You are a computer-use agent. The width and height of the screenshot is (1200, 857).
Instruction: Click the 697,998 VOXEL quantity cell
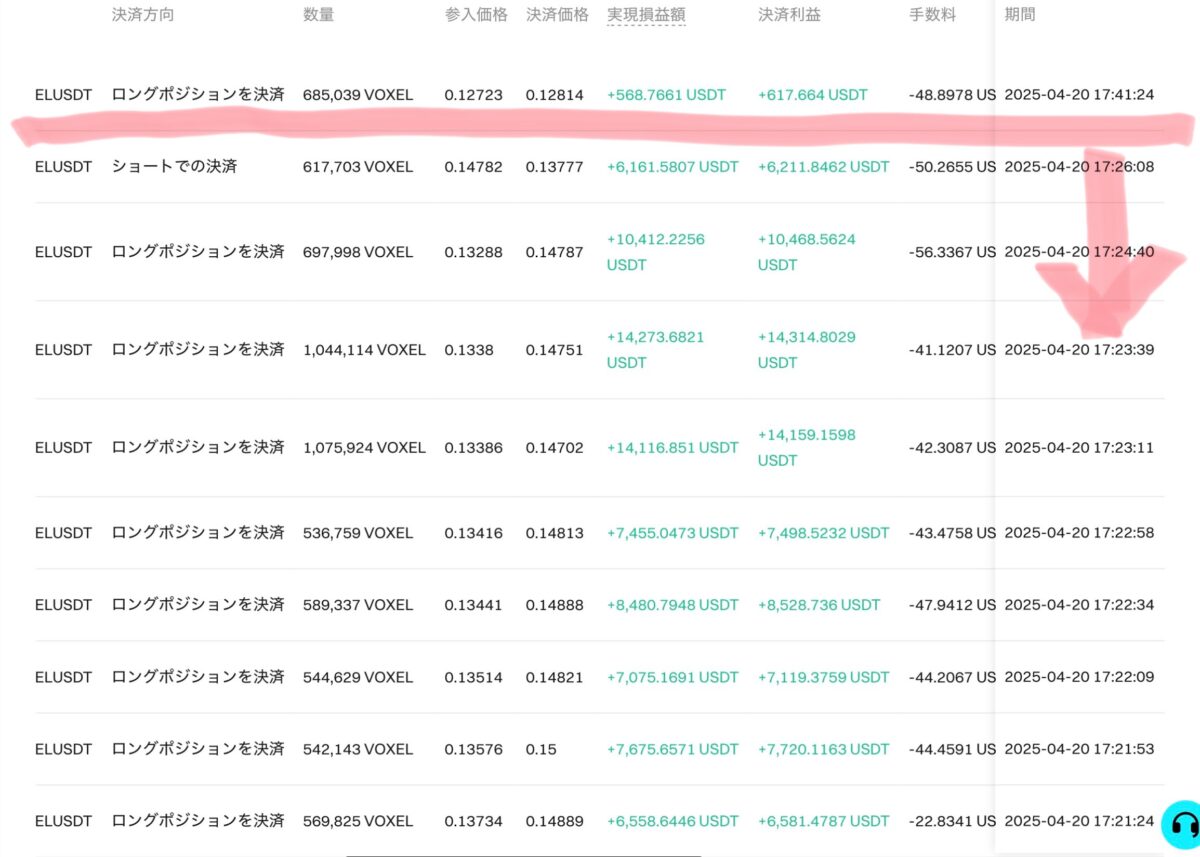click(x=358, y=252)
